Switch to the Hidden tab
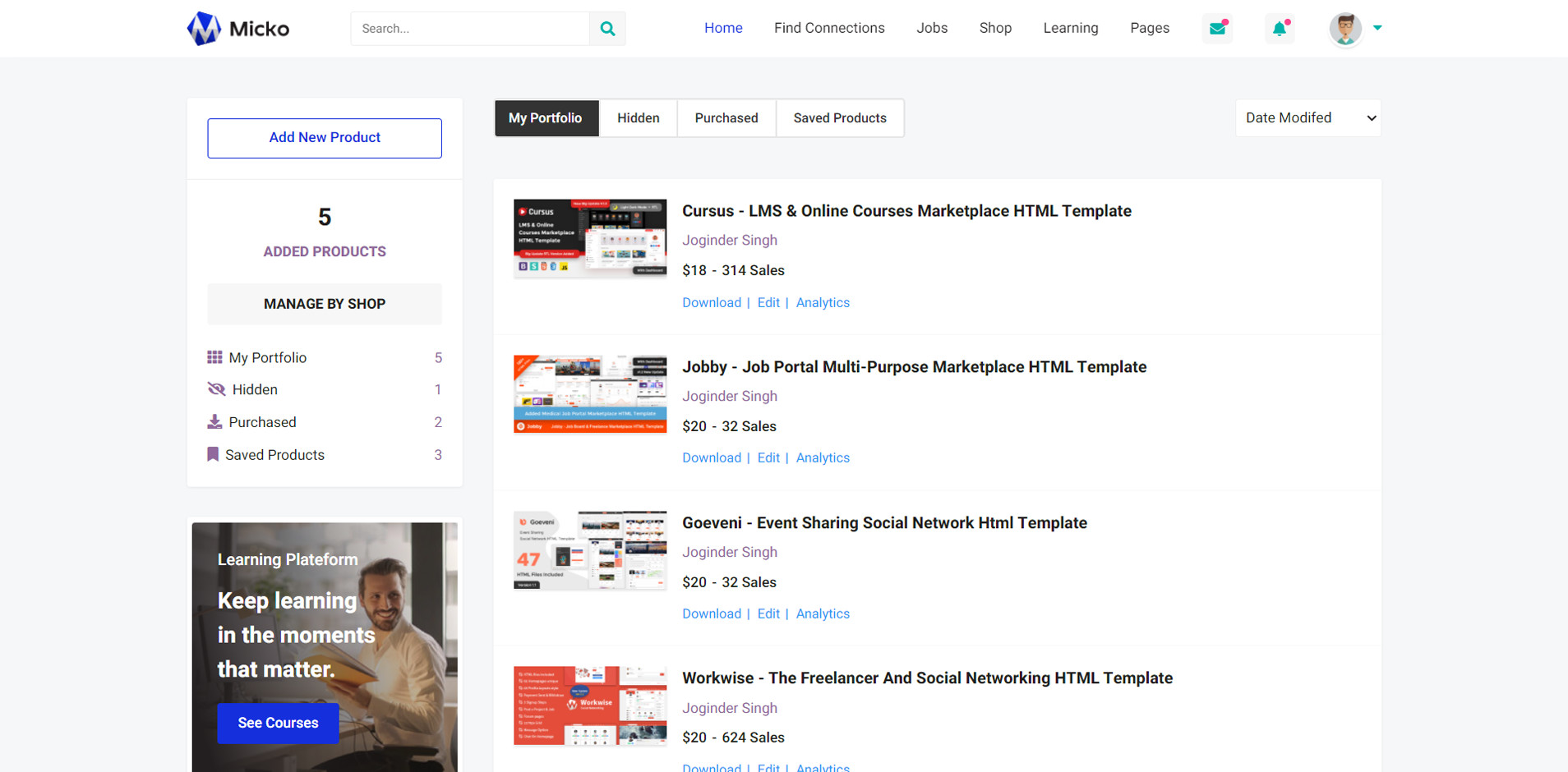1568x772 pixels. coord(638,118)
